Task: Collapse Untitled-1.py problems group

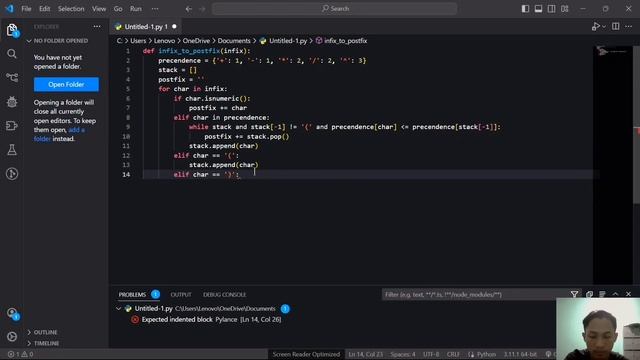Action: [x=119, y=309]
